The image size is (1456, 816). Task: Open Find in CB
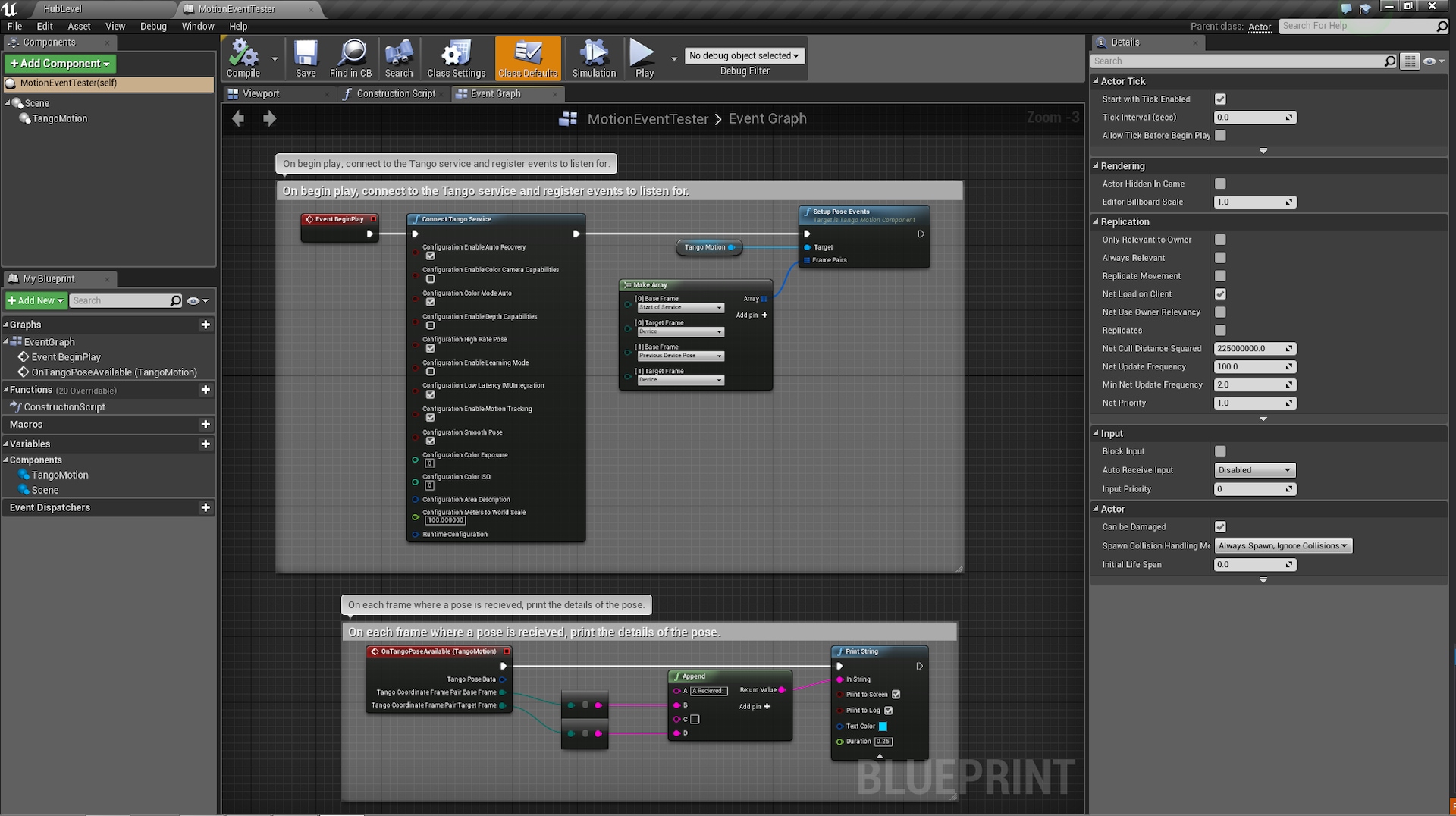350,57
